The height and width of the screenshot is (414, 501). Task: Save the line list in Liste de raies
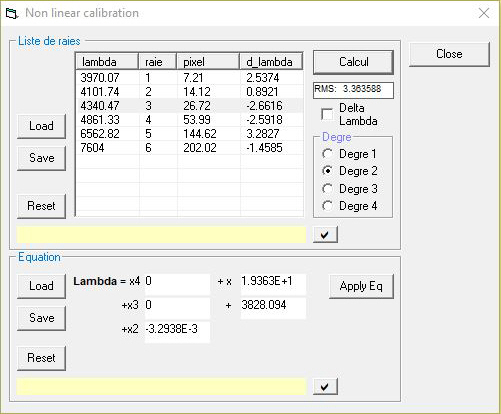41,158
